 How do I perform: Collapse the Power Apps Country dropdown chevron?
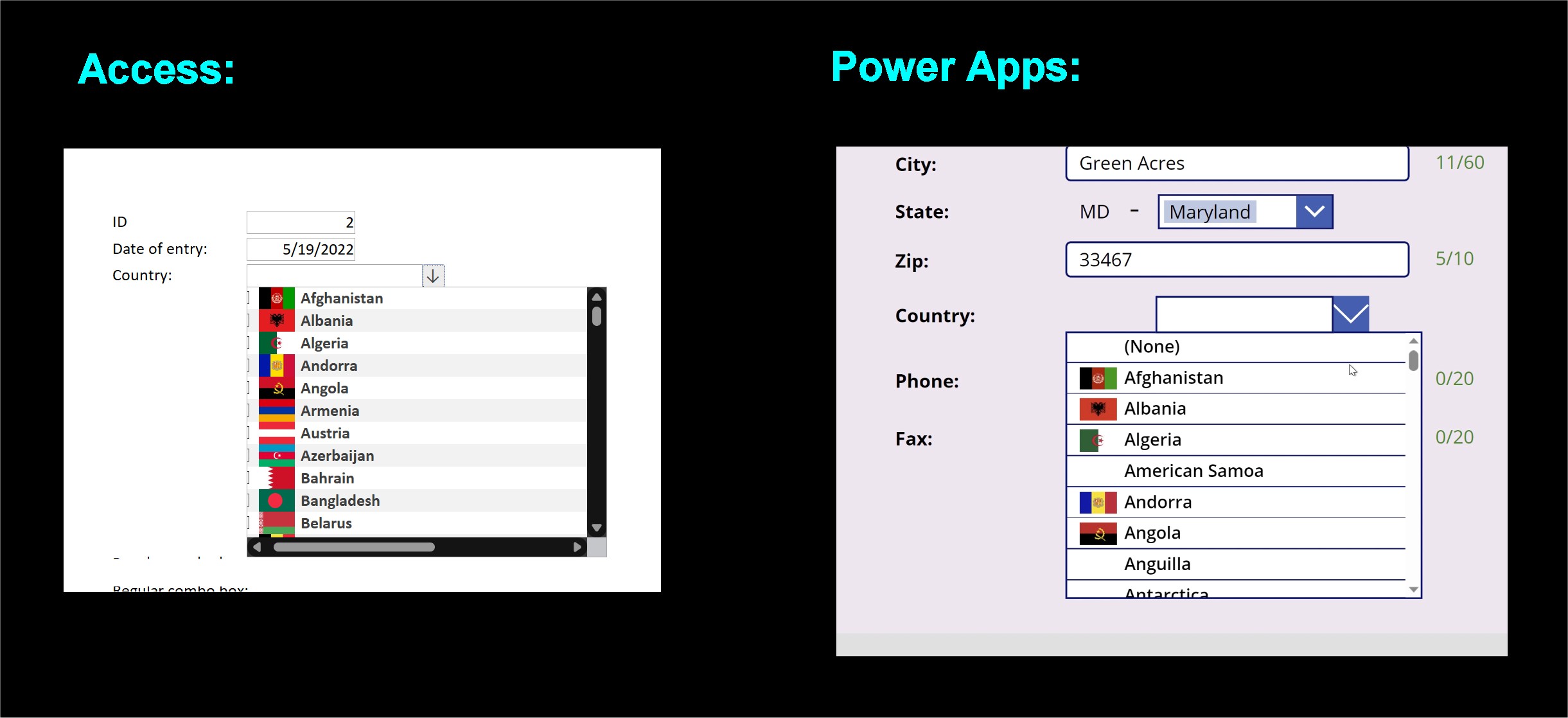coord(1350,314)
